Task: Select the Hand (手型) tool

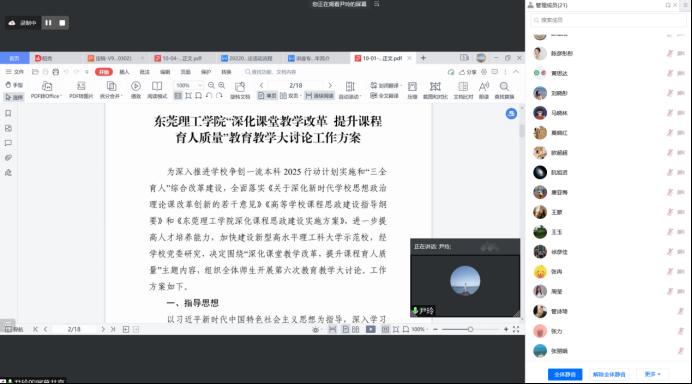Action: point(14,85)
